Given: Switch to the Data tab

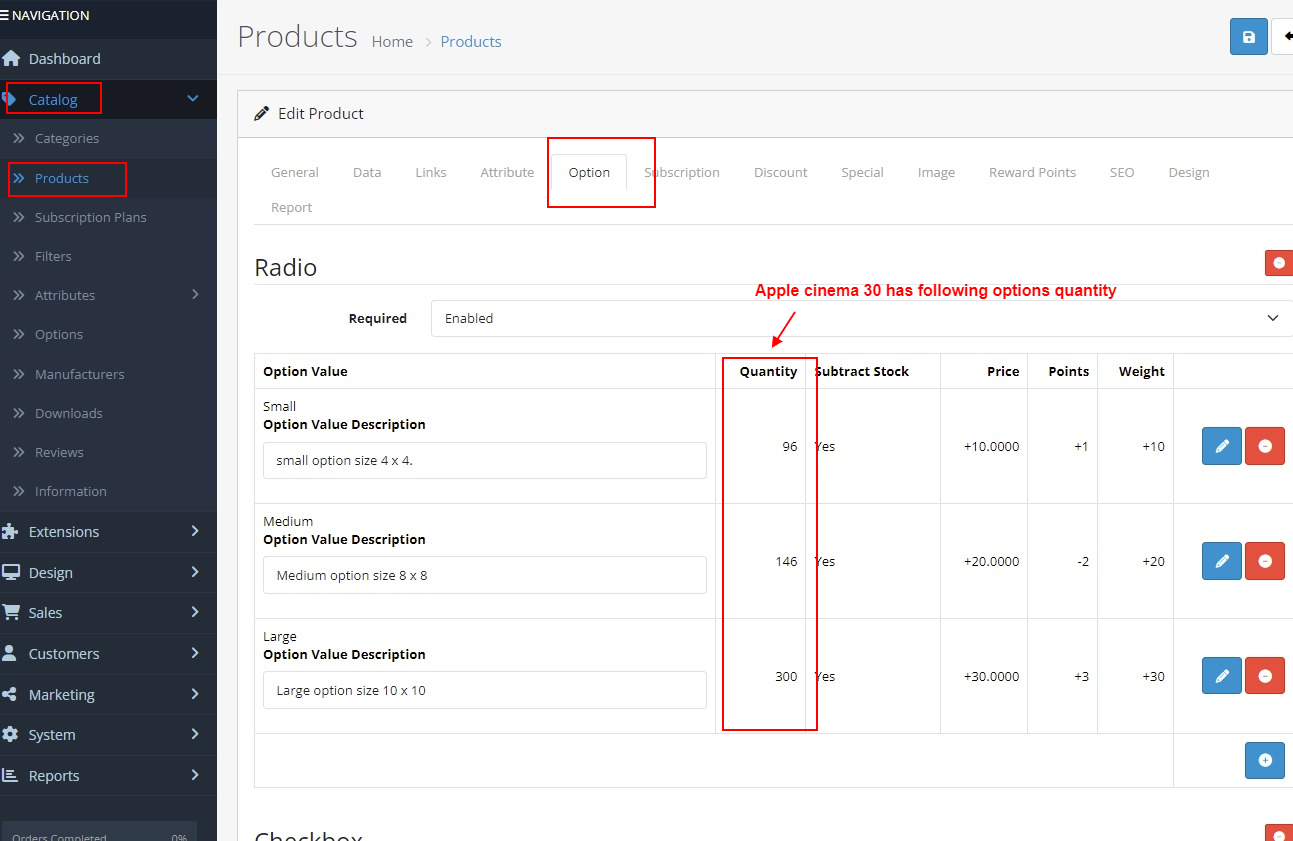Looking at the screenshot, I should coord(367,172).
